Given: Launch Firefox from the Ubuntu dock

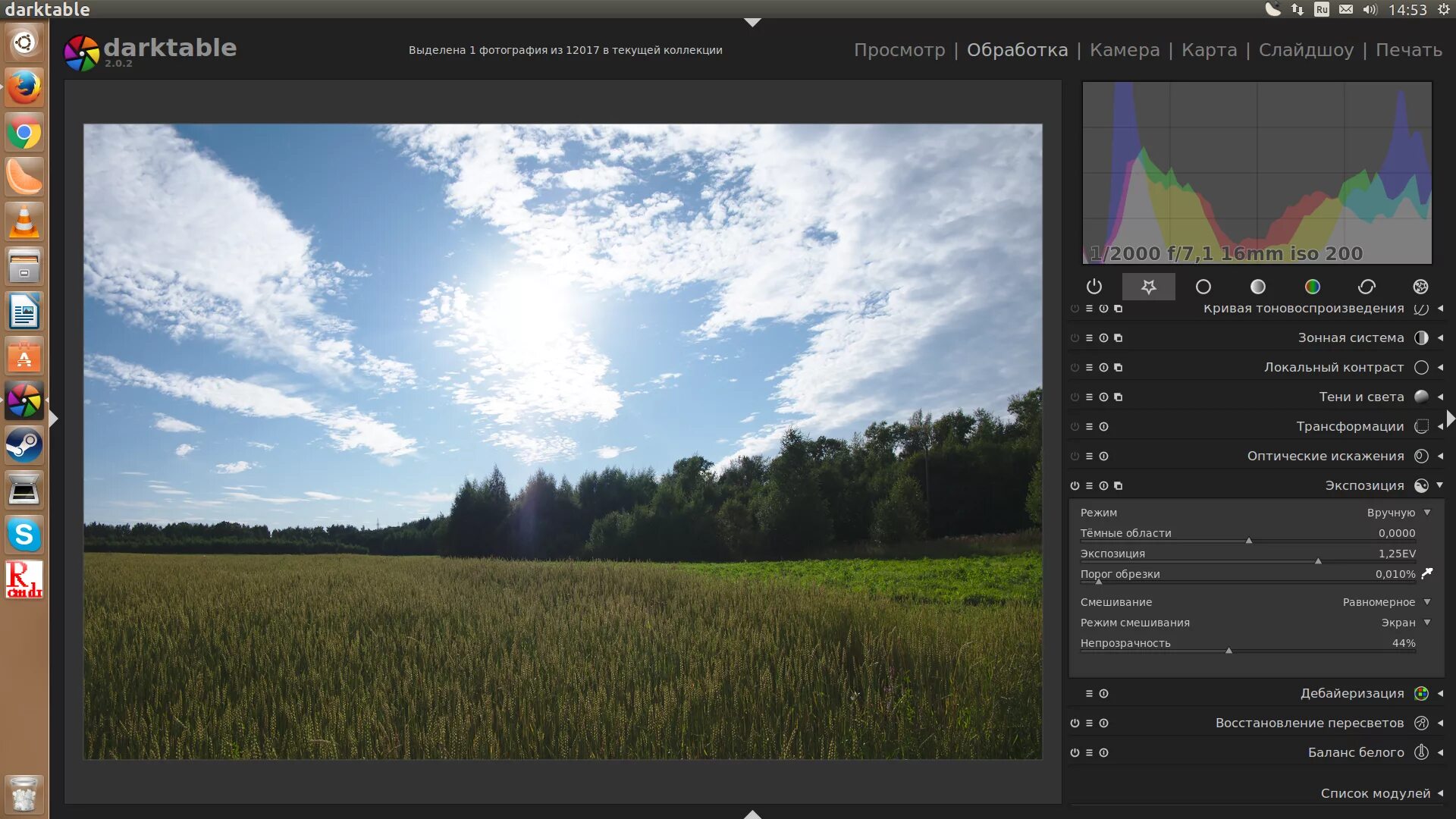Looking at the screenshot, I should click(x=24, y=87).
